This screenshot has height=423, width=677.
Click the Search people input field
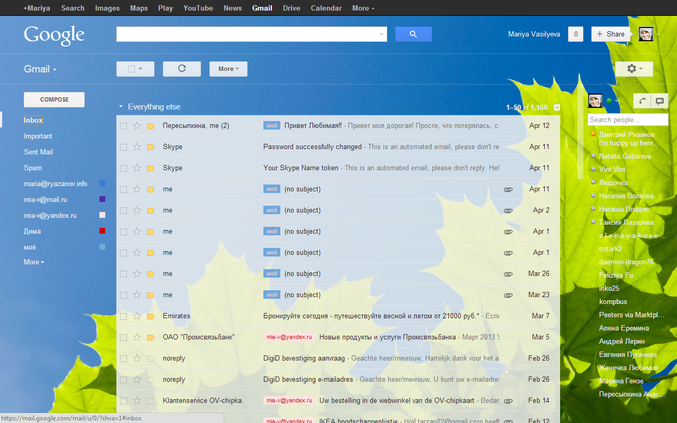pos(625,120)
